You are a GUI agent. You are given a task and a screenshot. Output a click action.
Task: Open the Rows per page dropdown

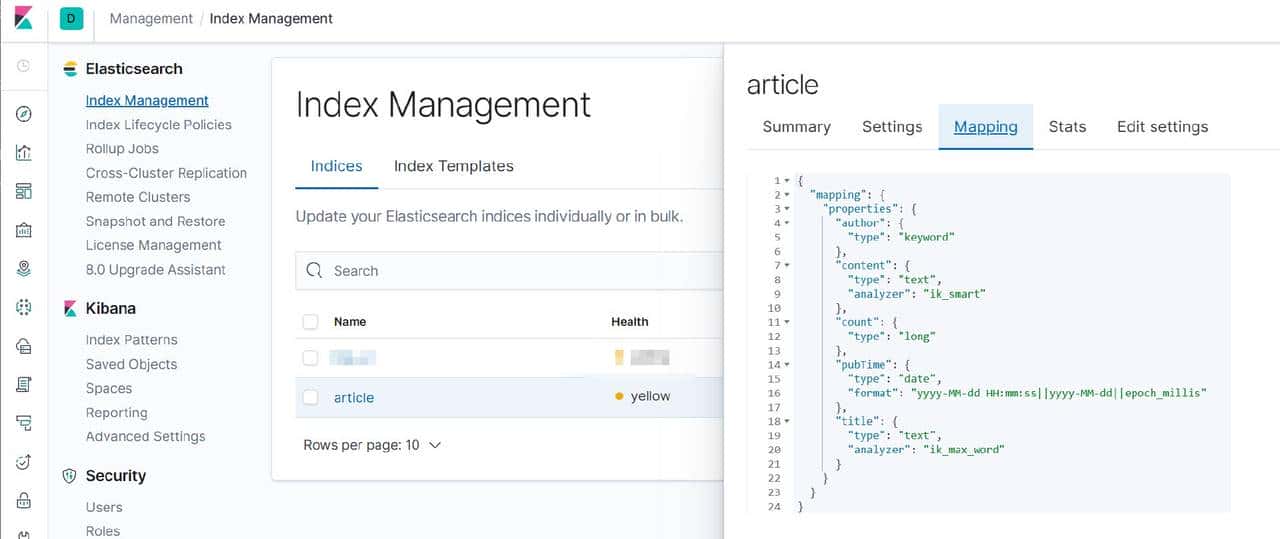(372, 445)
